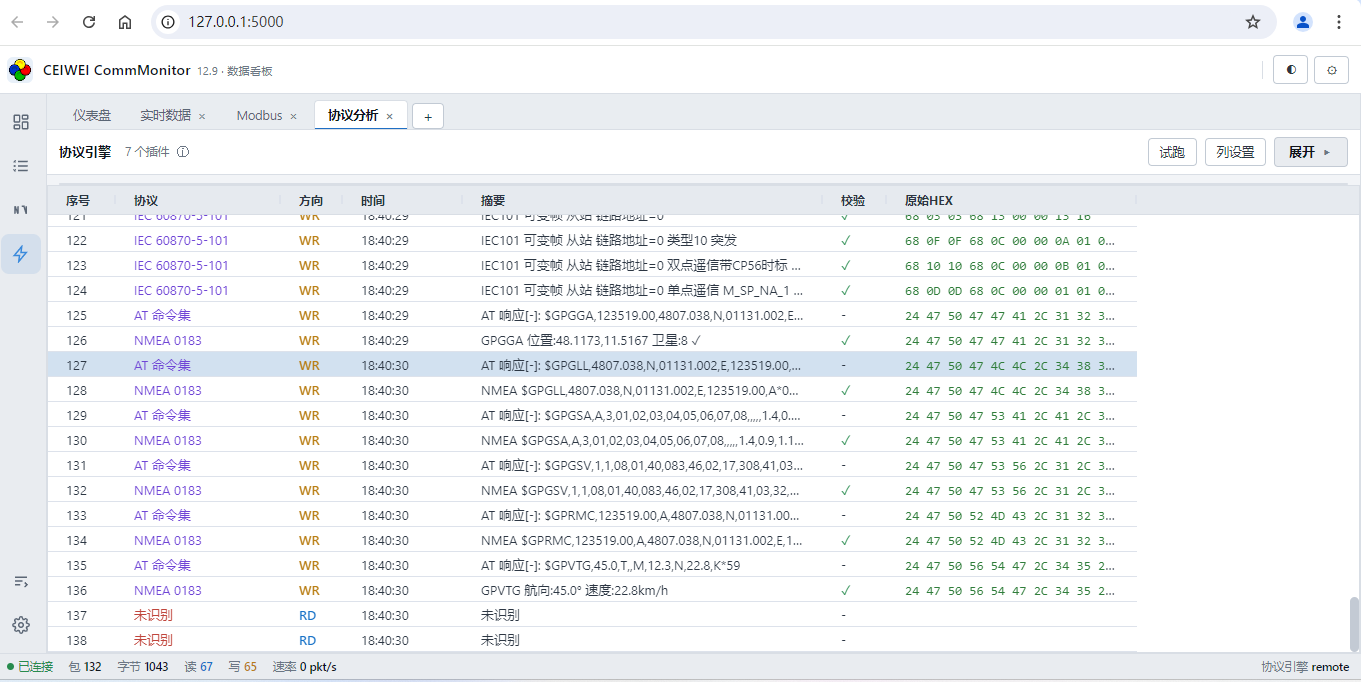1361x682 pixels.
Task: Click HEX value in row 122
Action: [x=1010, y=240]
